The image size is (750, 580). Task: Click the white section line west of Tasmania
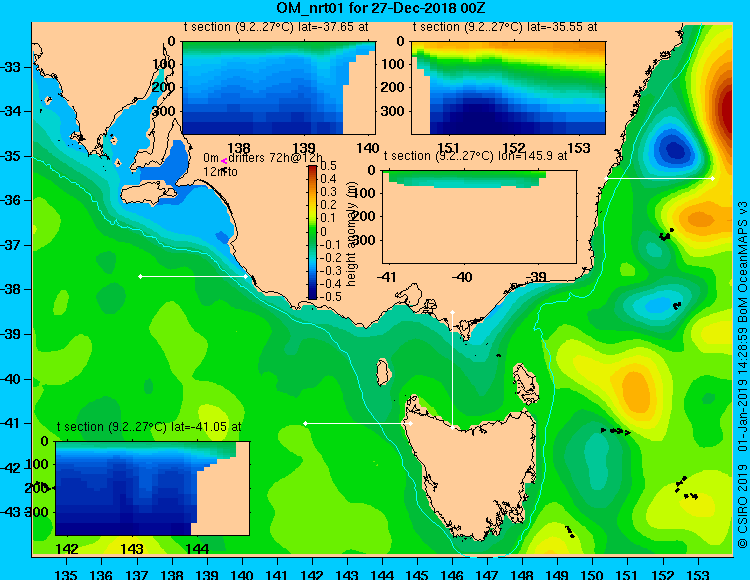click(358, 423)
